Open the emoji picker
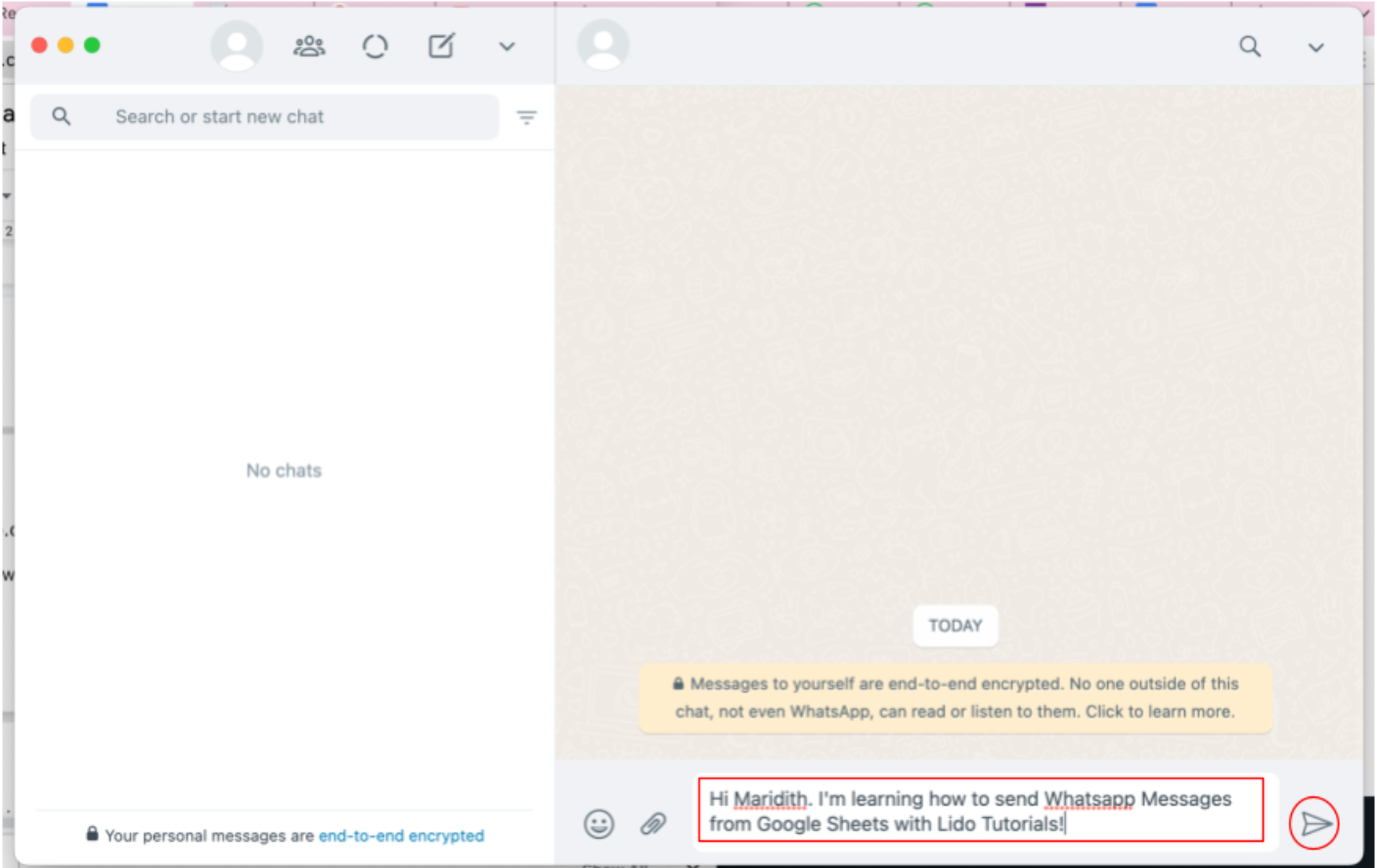 599,824
